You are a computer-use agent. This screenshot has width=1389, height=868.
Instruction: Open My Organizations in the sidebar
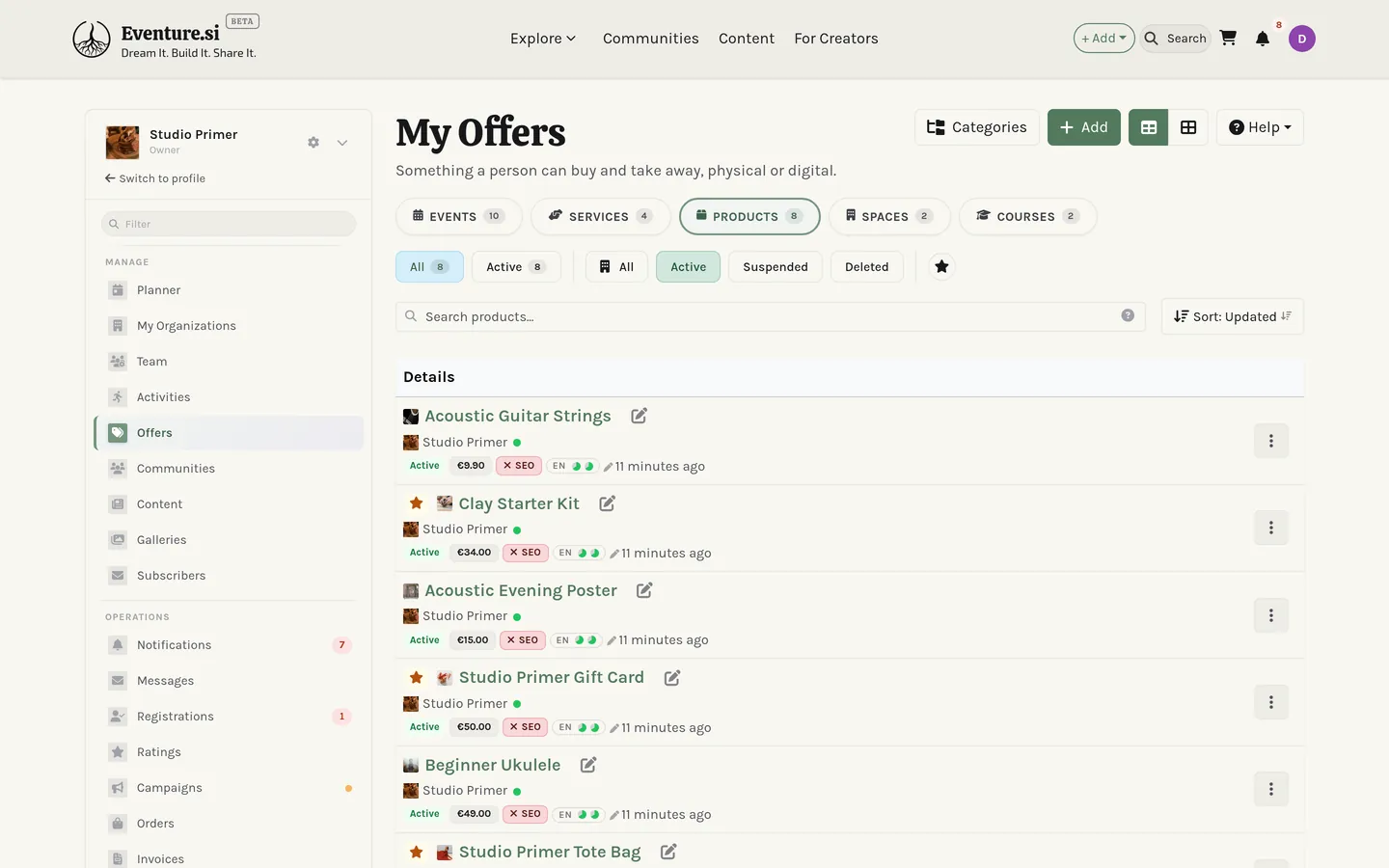[230, 326]
